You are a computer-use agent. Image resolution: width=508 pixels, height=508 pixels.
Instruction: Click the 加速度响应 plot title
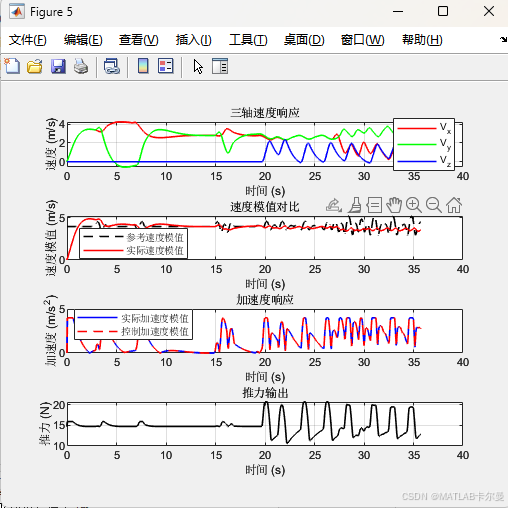[265, 300]
